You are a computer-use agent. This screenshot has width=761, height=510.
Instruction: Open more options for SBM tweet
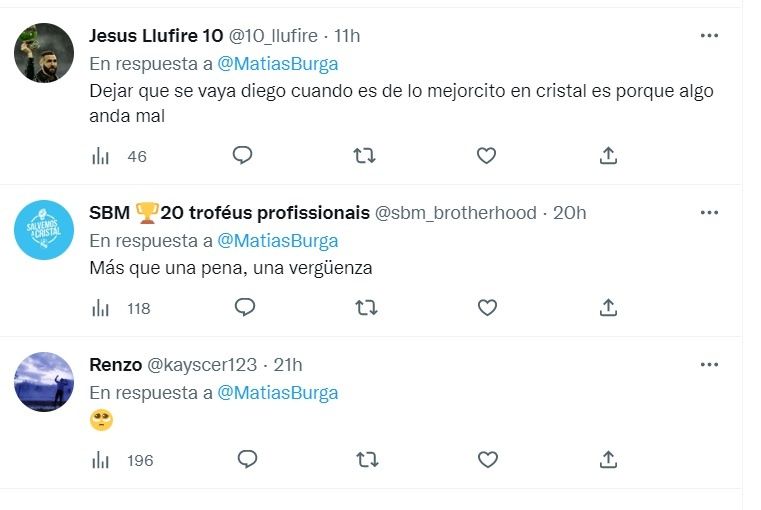click(709, 213)
